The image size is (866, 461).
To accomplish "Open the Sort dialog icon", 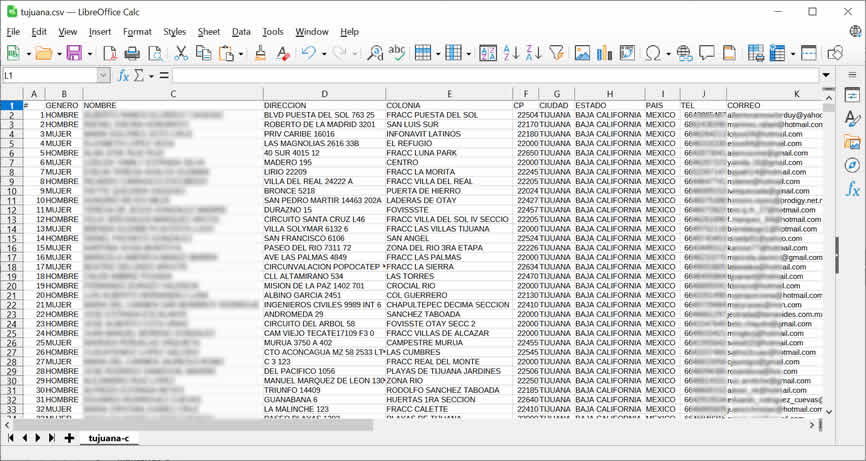I will [x=488, y=53].
